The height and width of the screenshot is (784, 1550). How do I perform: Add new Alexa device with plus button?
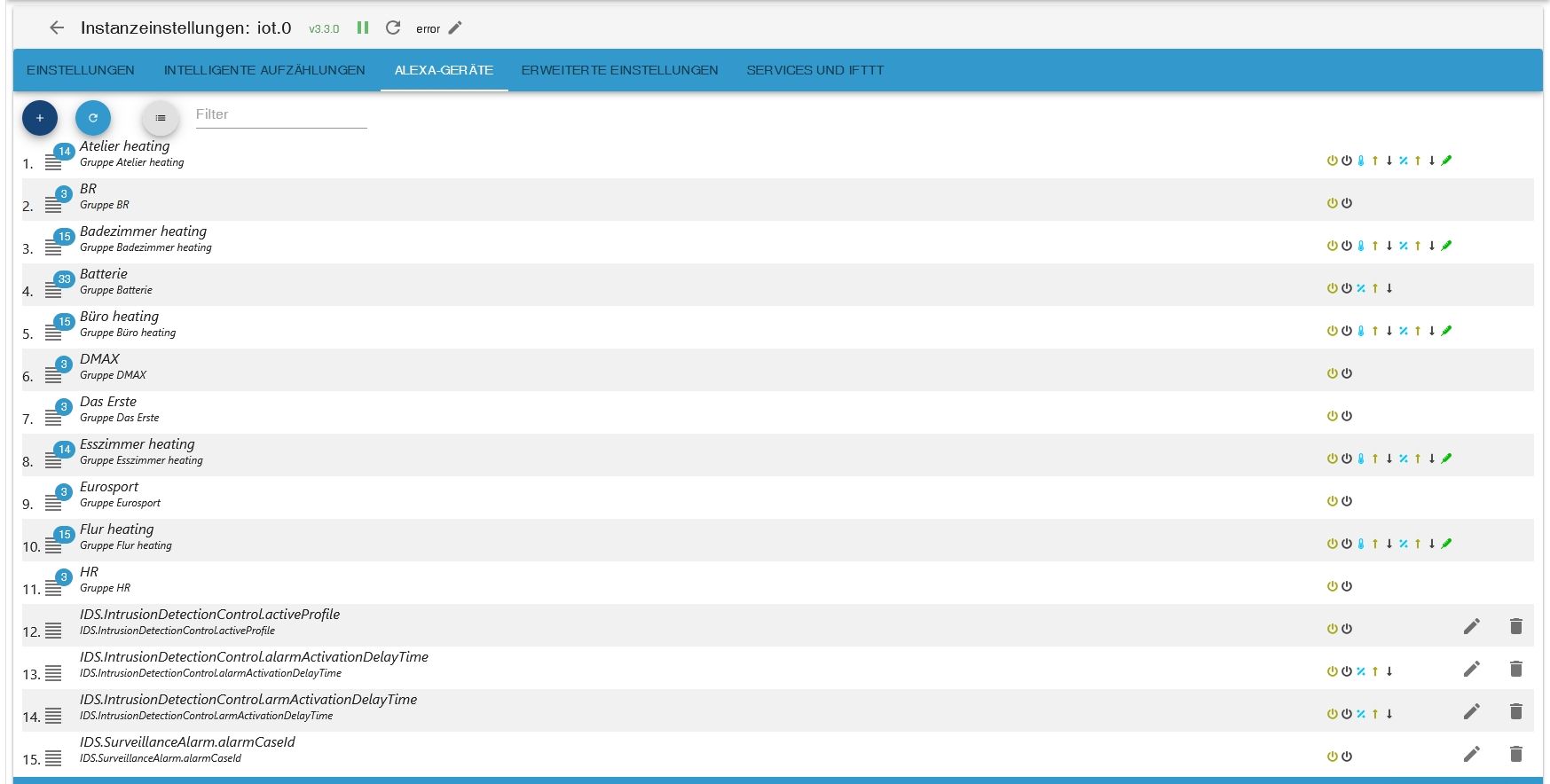[40, 118]
